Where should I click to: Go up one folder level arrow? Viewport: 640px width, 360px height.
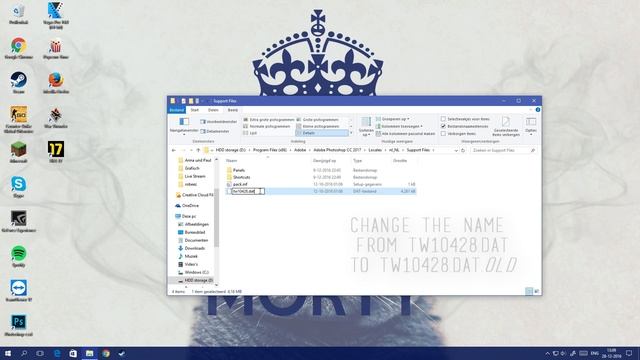click(x=198, y=150)
